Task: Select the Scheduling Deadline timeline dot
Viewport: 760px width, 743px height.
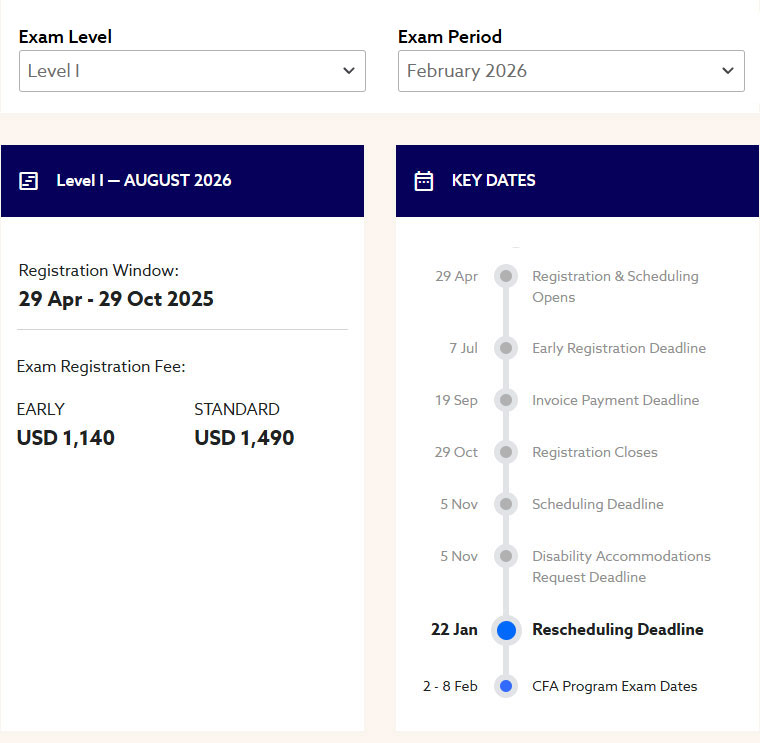Action: tap(506, 504)
